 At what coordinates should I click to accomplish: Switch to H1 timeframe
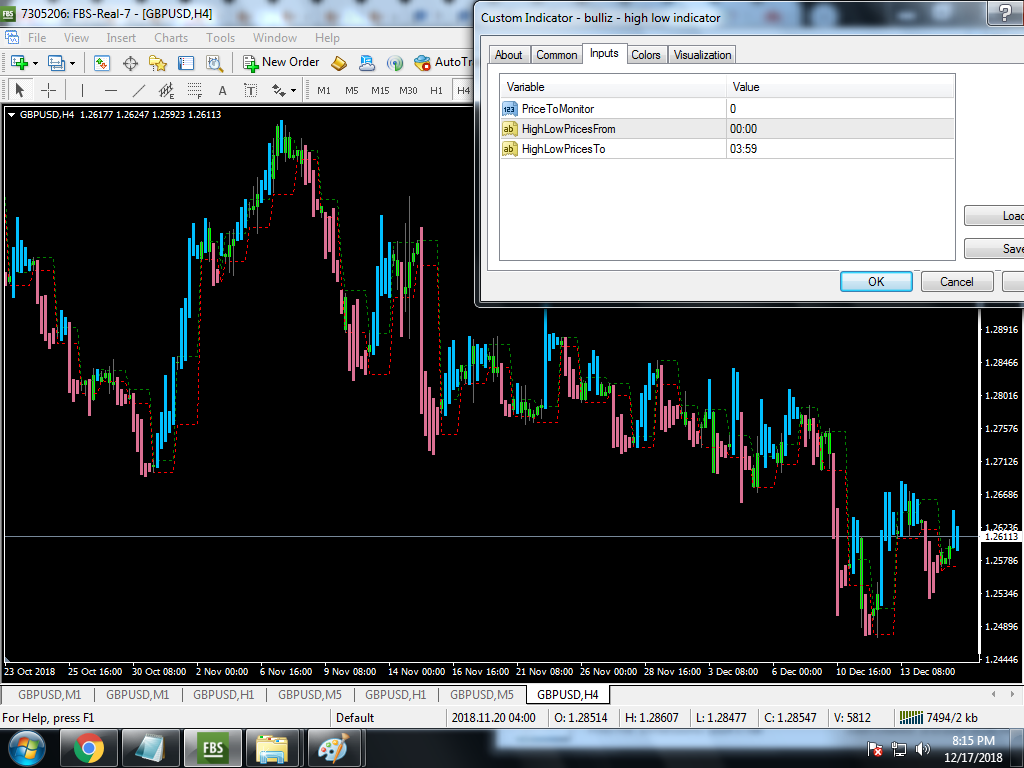tap(436, 91)
